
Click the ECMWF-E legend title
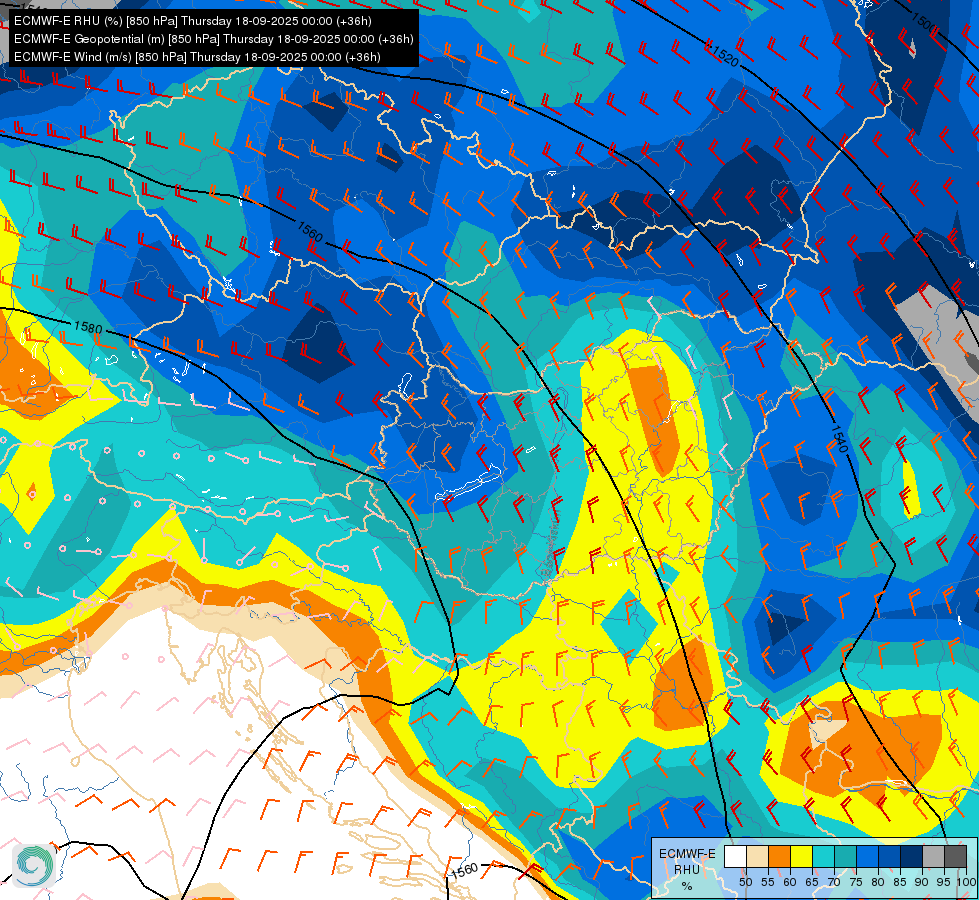(687, 854)
